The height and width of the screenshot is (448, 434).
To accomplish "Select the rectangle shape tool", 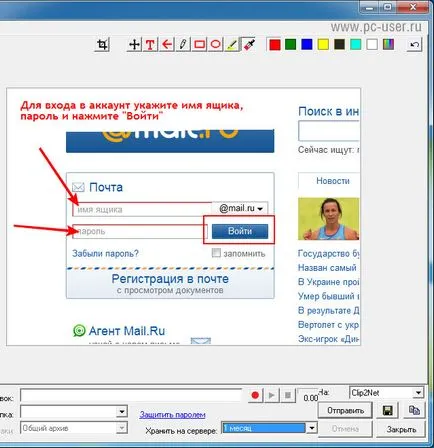I will 199,44.
